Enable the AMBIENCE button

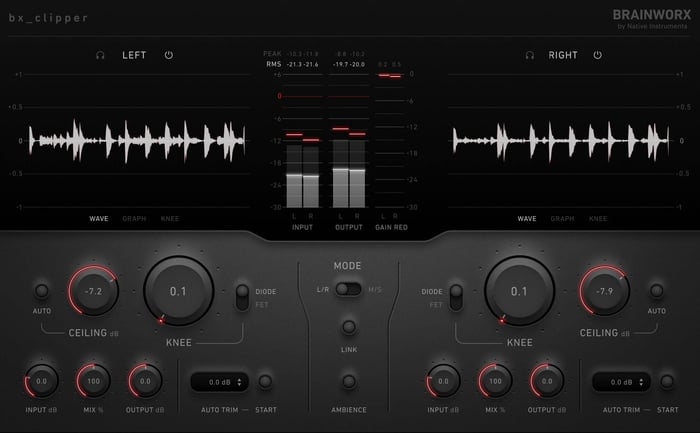[349, 382]
